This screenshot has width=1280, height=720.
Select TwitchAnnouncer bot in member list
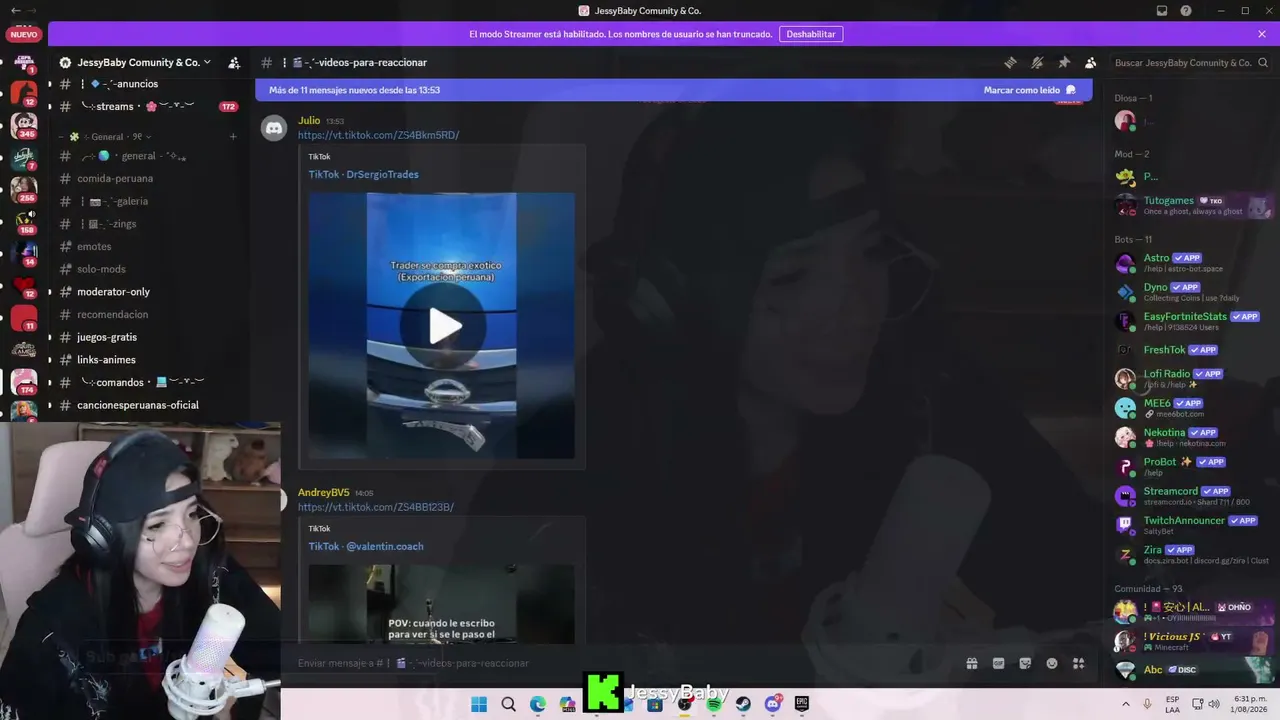pos(1193,525)
